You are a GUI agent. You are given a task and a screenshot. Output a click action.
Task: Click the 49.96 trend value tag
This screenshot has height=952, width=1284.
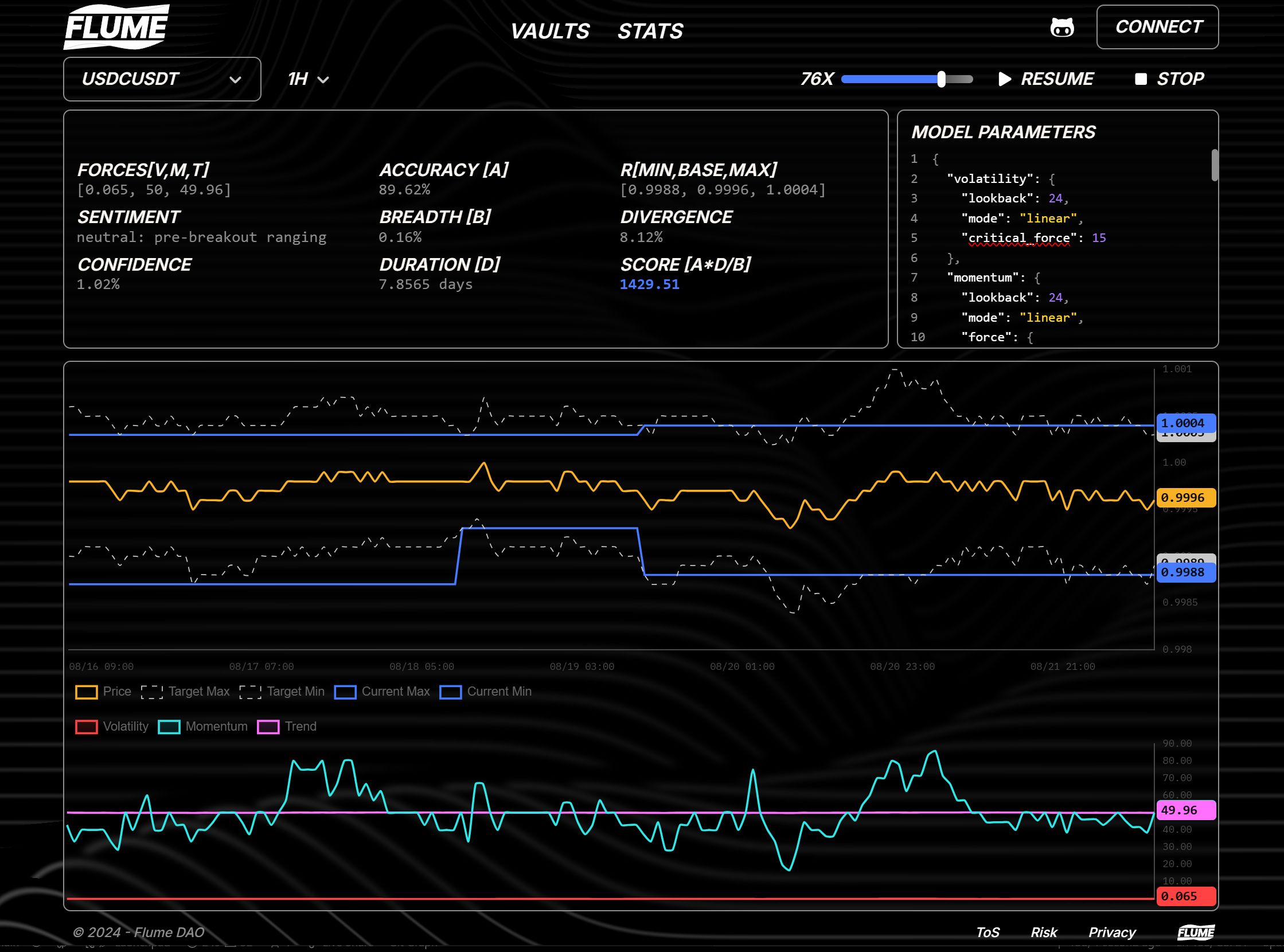tap(1186, 810)
